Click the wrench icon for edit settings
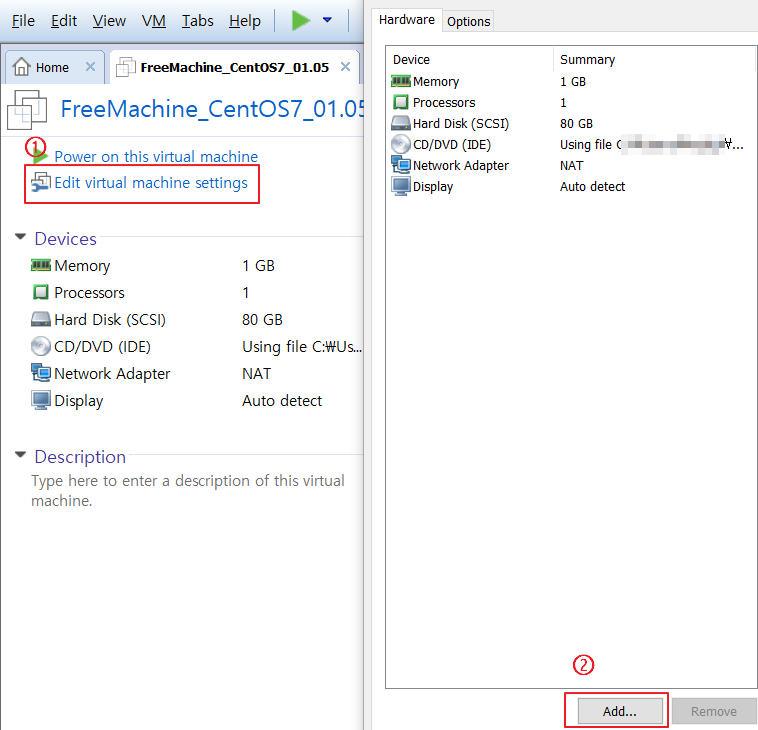This screenshot has height=730, width=758. (x=41, y=182)
